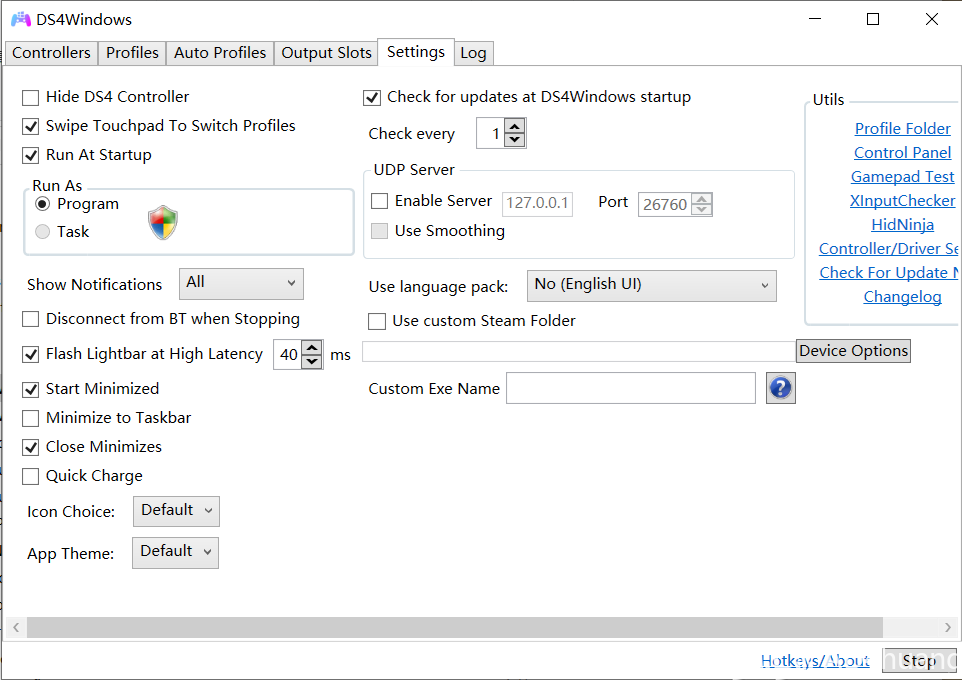Click the Custom Exe Name field
The width and height of the screenshot is (962, 680).
(x=630, y=388)
